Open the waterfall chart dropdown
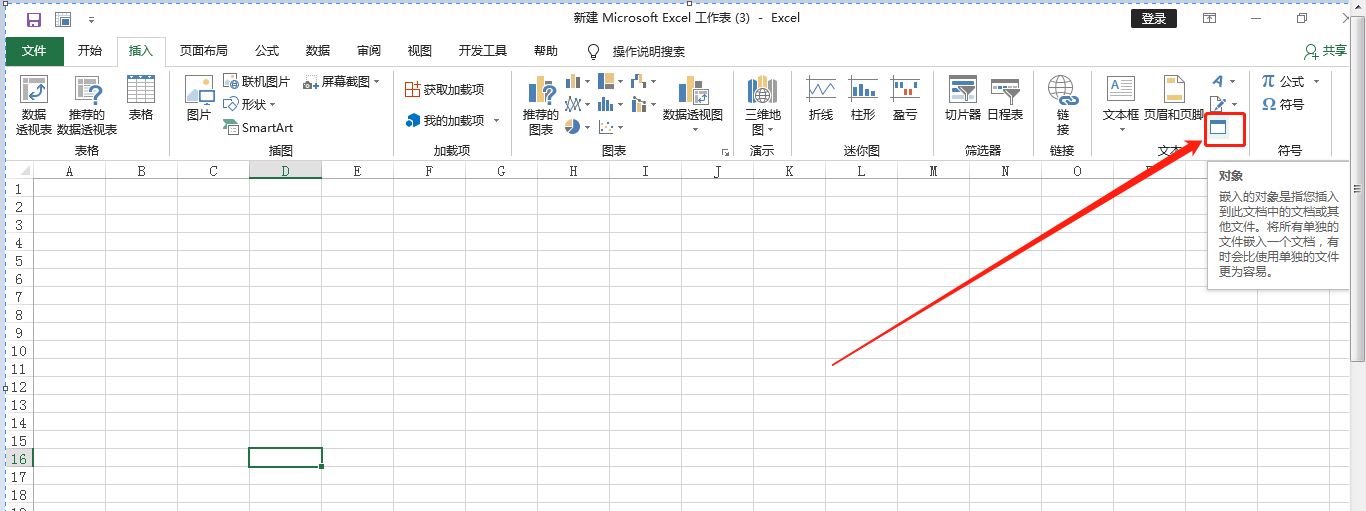This screenshot has width=1366, height=511. [x=643, y=81]
